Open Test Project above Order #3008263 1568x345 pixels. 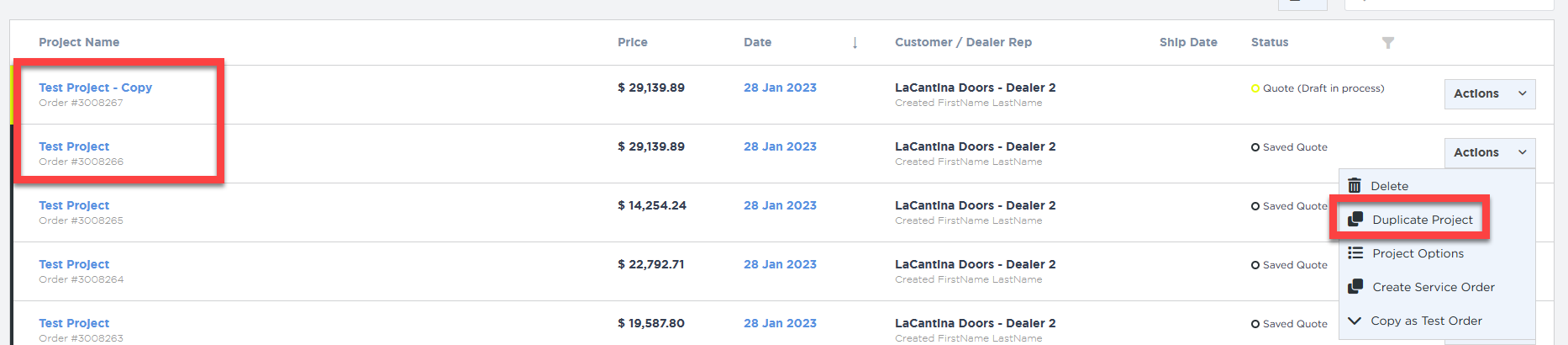74,323
